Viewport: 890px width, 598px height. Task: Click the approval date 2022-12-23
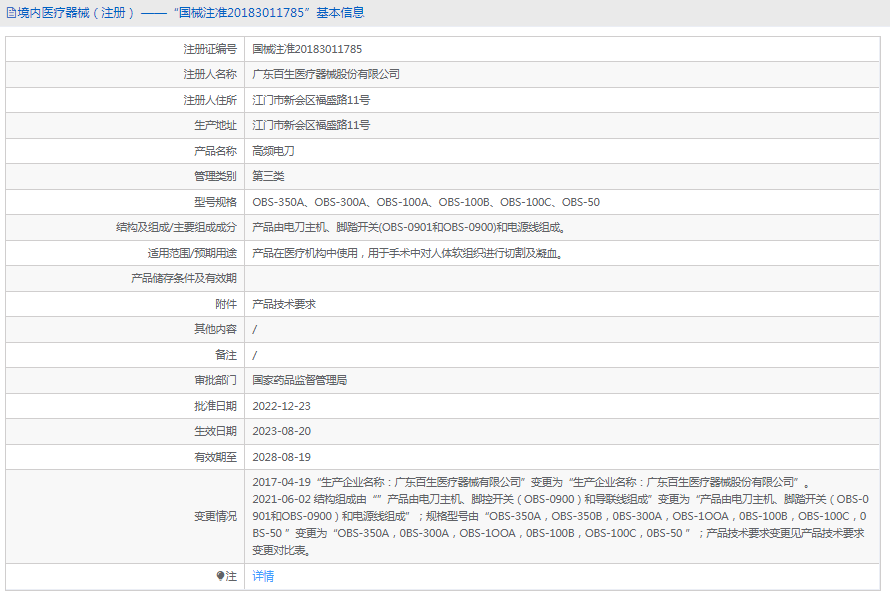click(x=282, y=406)
